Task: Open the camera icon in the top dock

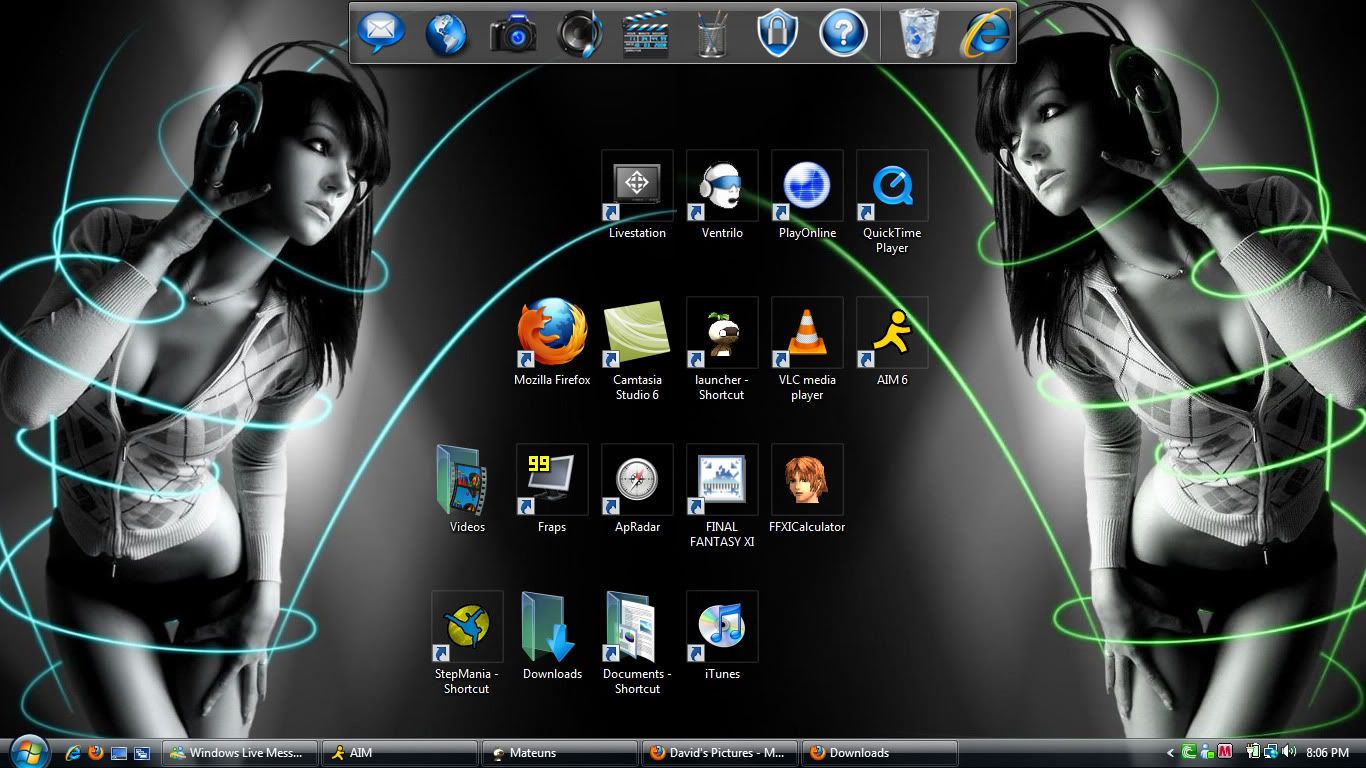Action: coord(514,34)
